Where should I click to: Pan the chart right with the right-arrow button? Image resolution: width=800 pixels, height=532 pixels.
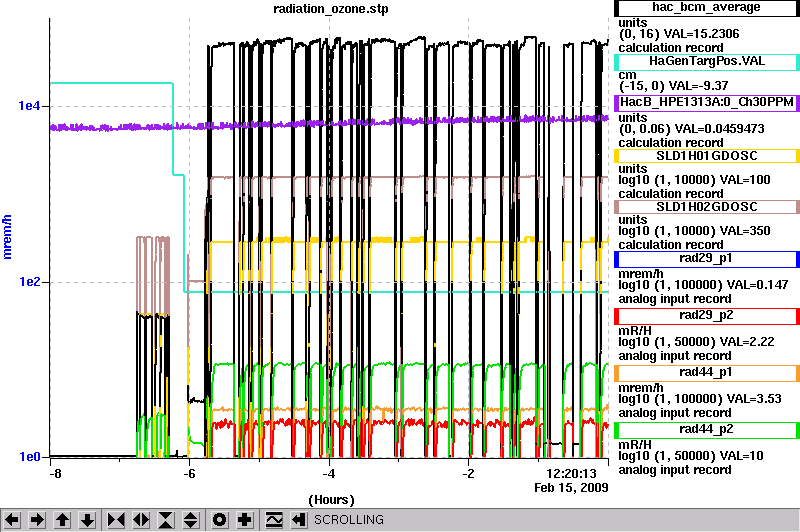coord(37,520)
